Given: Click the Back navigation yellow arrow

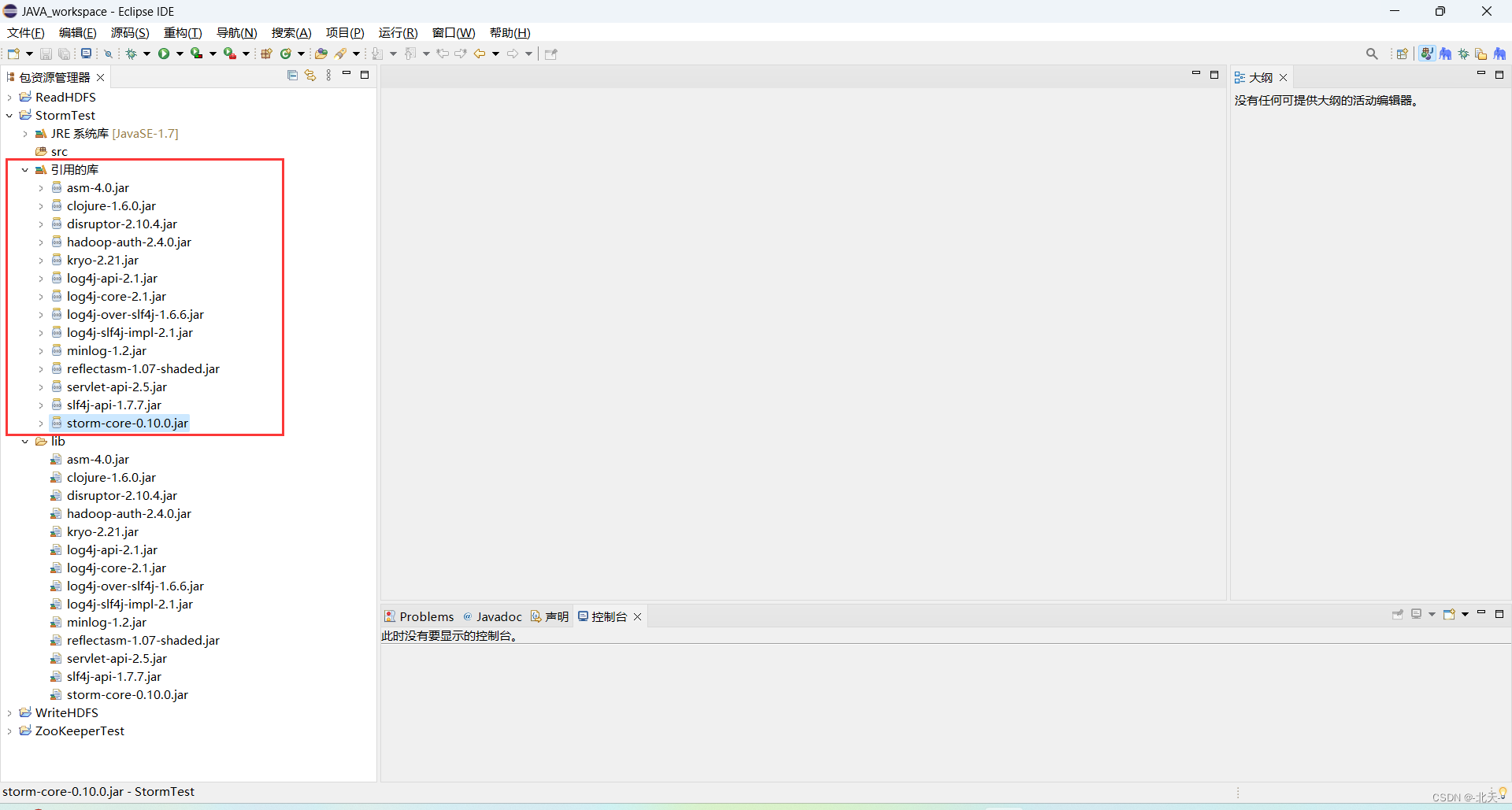Looking at the screenshot, I should 480,54.
